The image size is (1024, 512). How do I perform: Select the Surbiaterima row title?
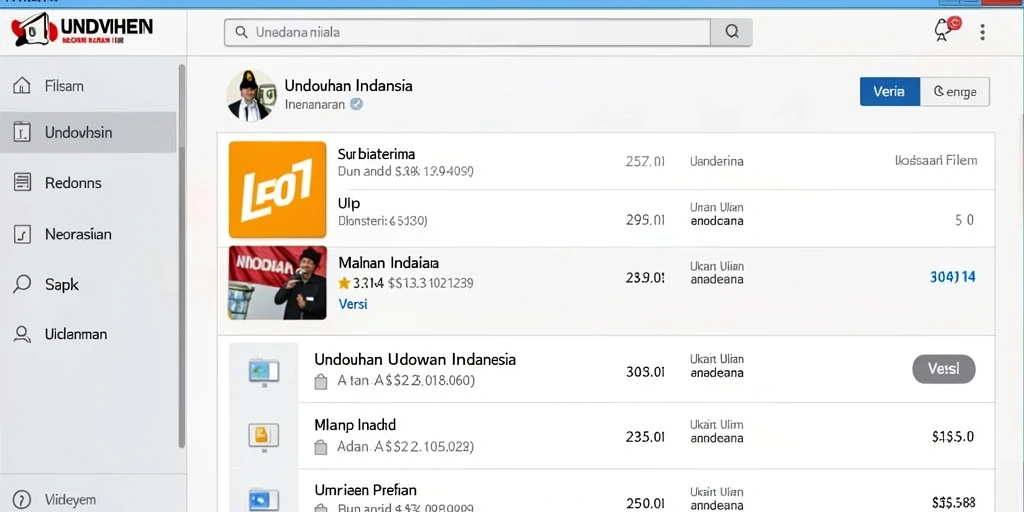click(376, 154)
